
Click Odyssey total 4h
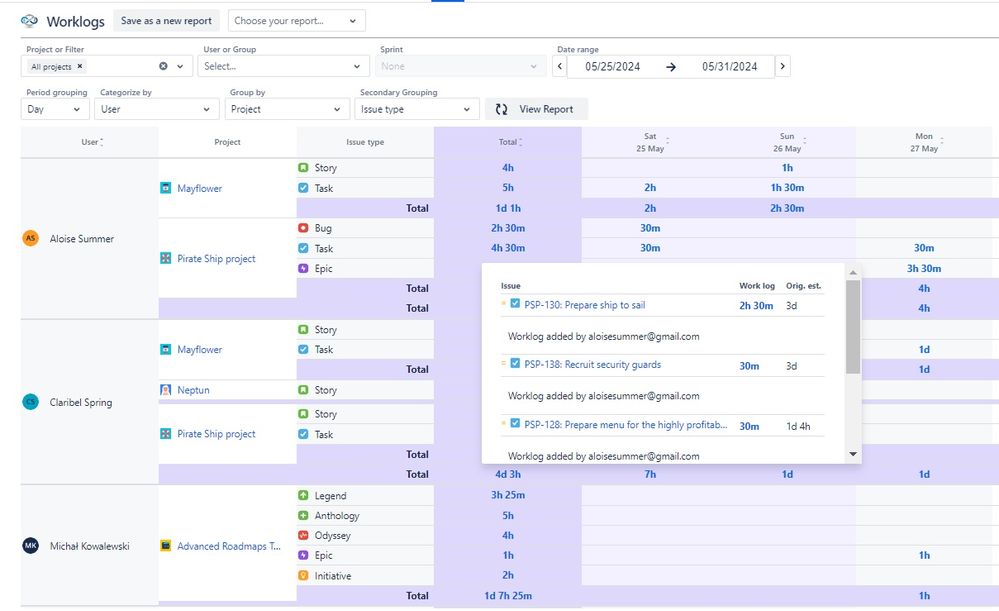click(508, 535)
